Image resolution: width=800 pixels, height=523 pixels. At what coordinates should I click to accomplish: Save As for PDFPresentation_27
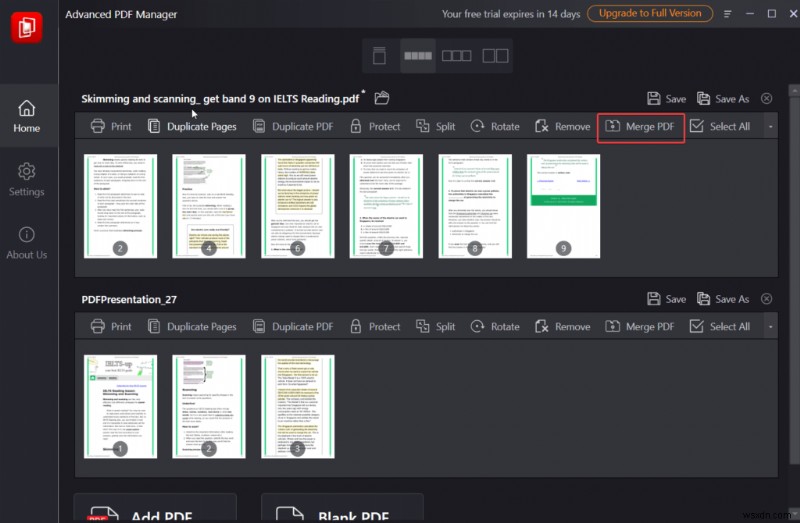coord(723,299)
